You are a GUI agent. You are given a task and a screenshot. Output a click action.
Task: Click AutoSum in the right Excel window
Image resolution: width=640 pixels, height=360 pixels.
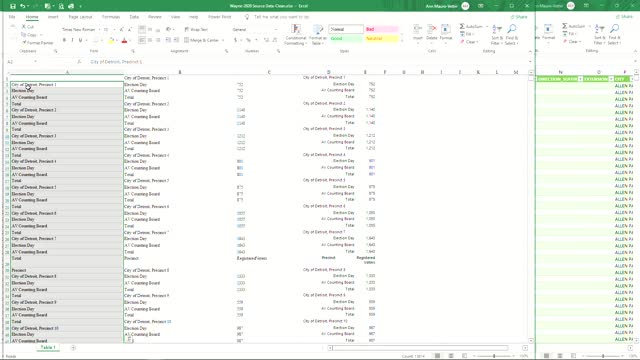[574, 27]
